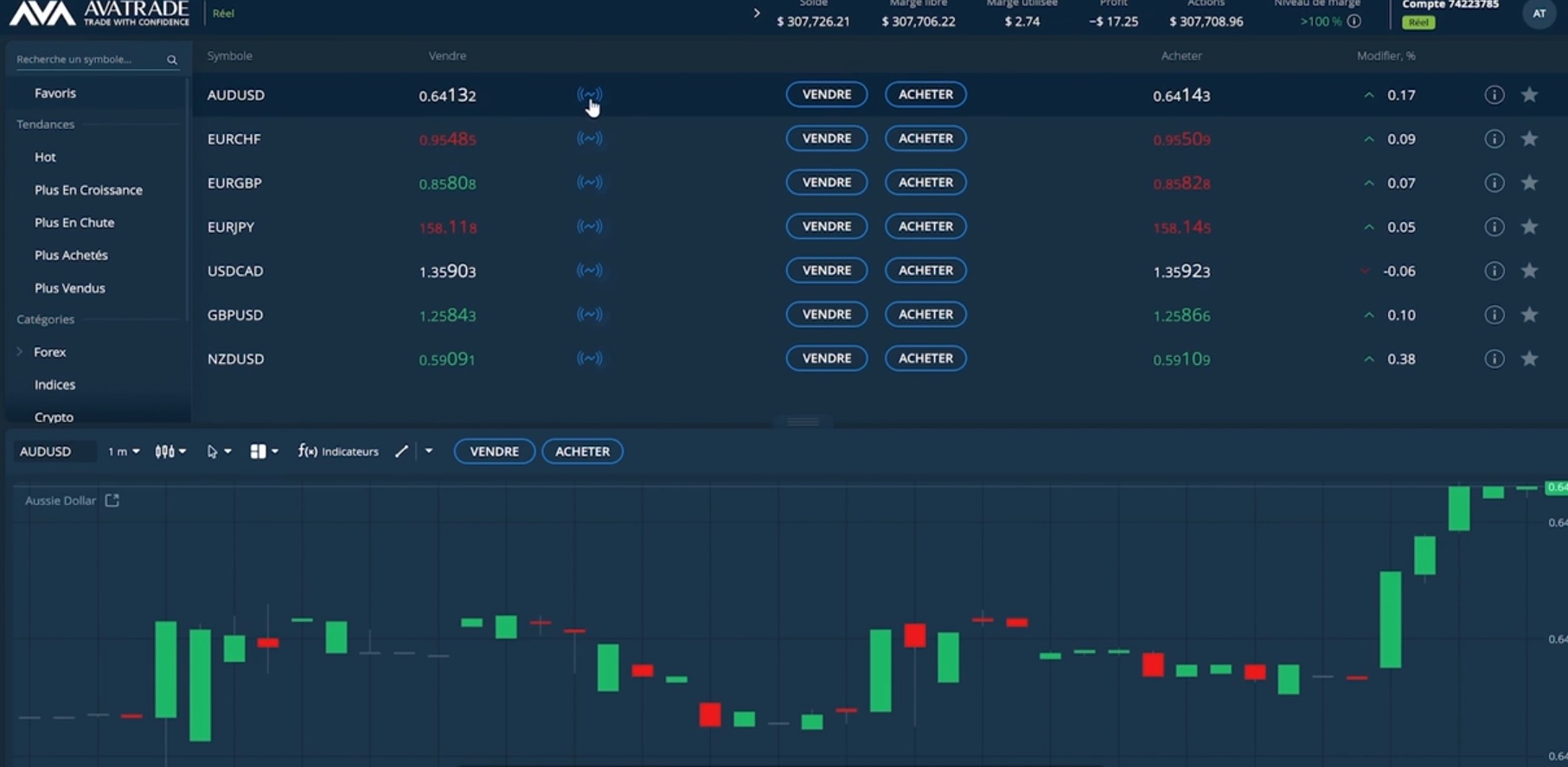1568x767 pixels.
Task: Toggle NZDUSD favorite star
Action: click(1530, 358)
